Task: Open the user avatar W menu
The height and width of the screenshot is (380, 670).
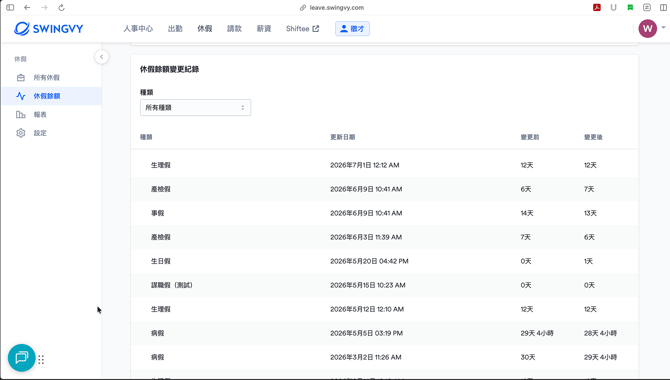Action: coord(648,29)
